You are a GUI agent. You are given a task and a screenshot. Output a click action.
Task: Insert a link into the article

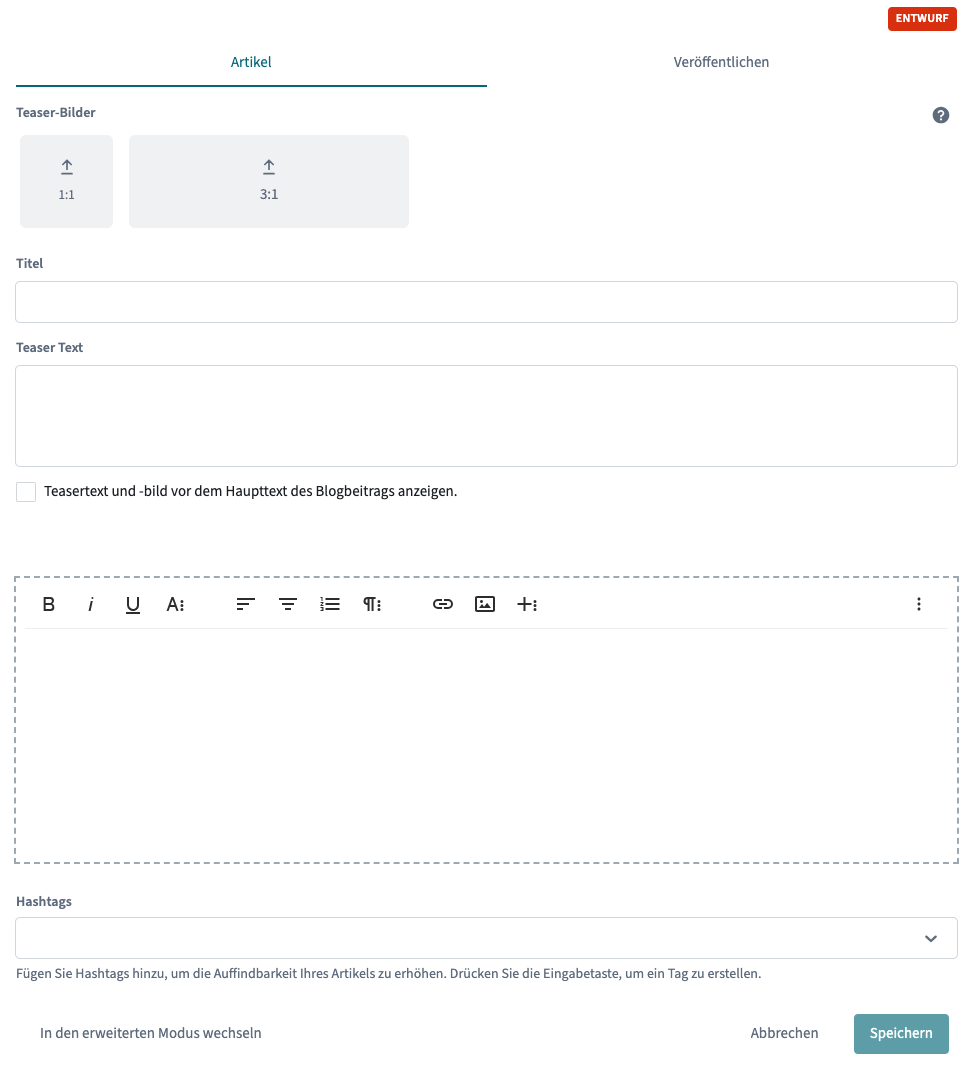pos(443,604)
